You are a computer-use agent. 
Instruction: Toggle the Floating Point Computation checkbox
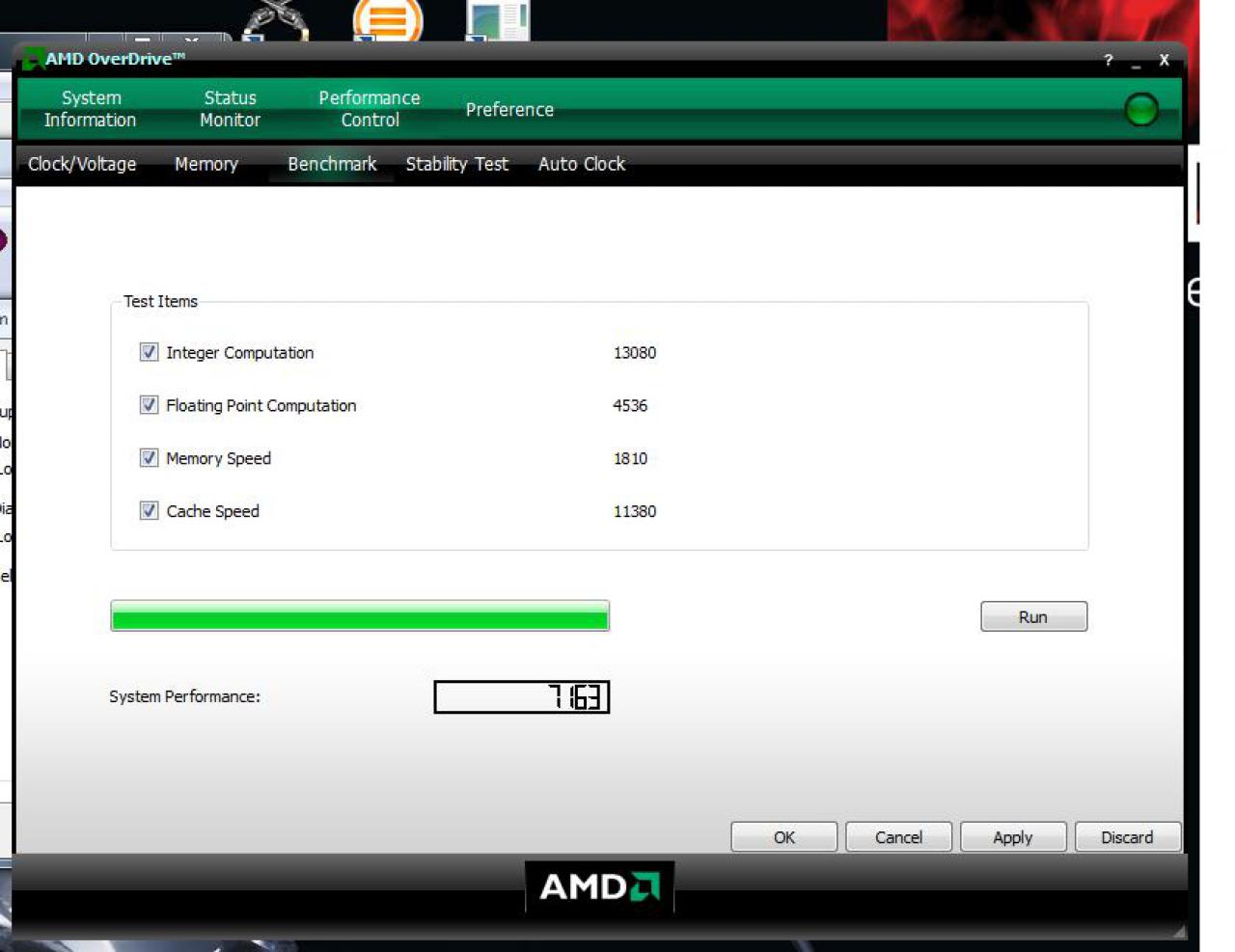(x=149, y=405)
